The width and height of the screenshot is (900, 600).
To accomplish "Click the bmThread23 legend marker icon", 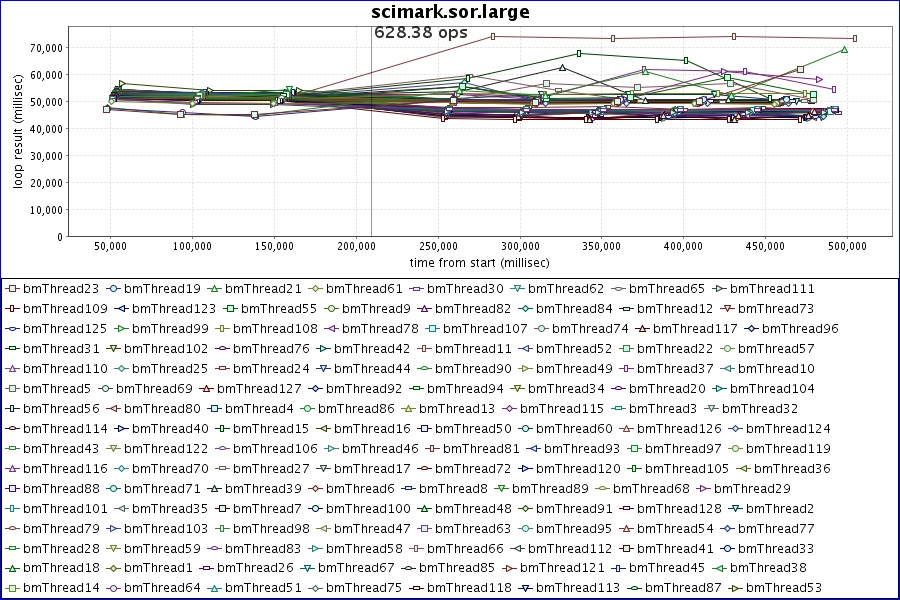I will coord(13,289).
